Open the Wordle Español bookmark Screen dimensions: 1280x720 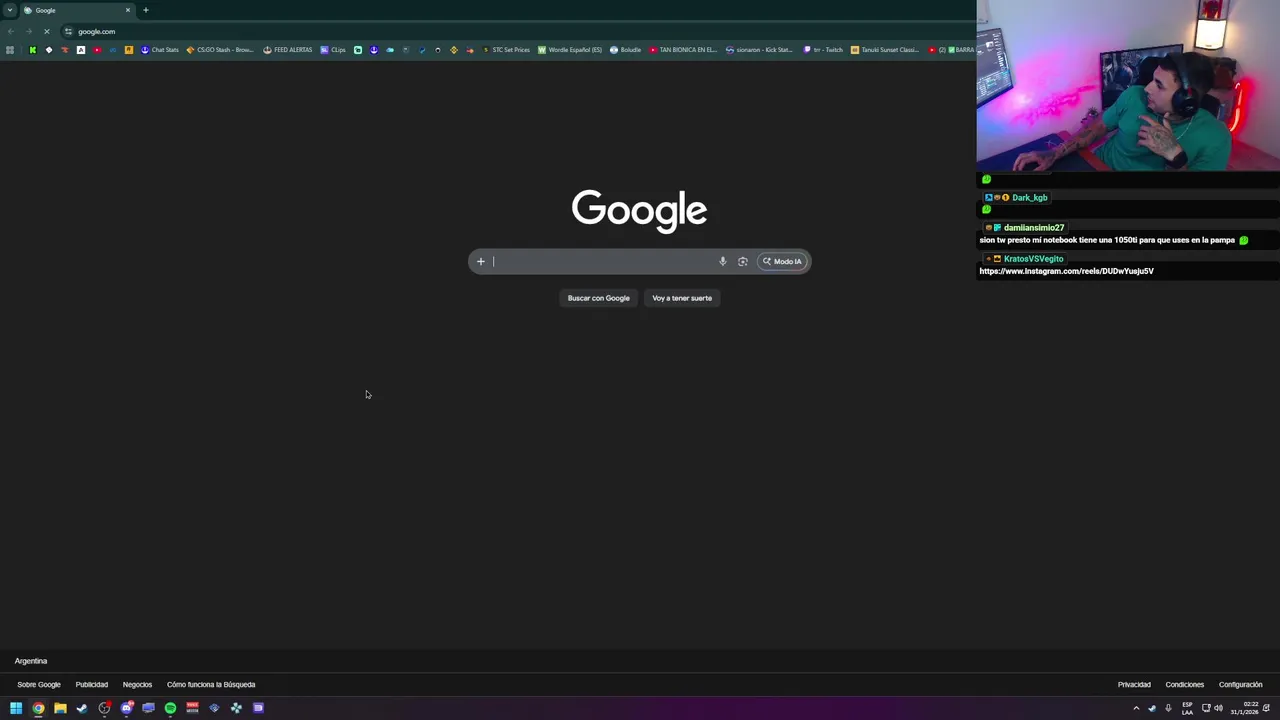pyautogui.click(x=570, y=50)
